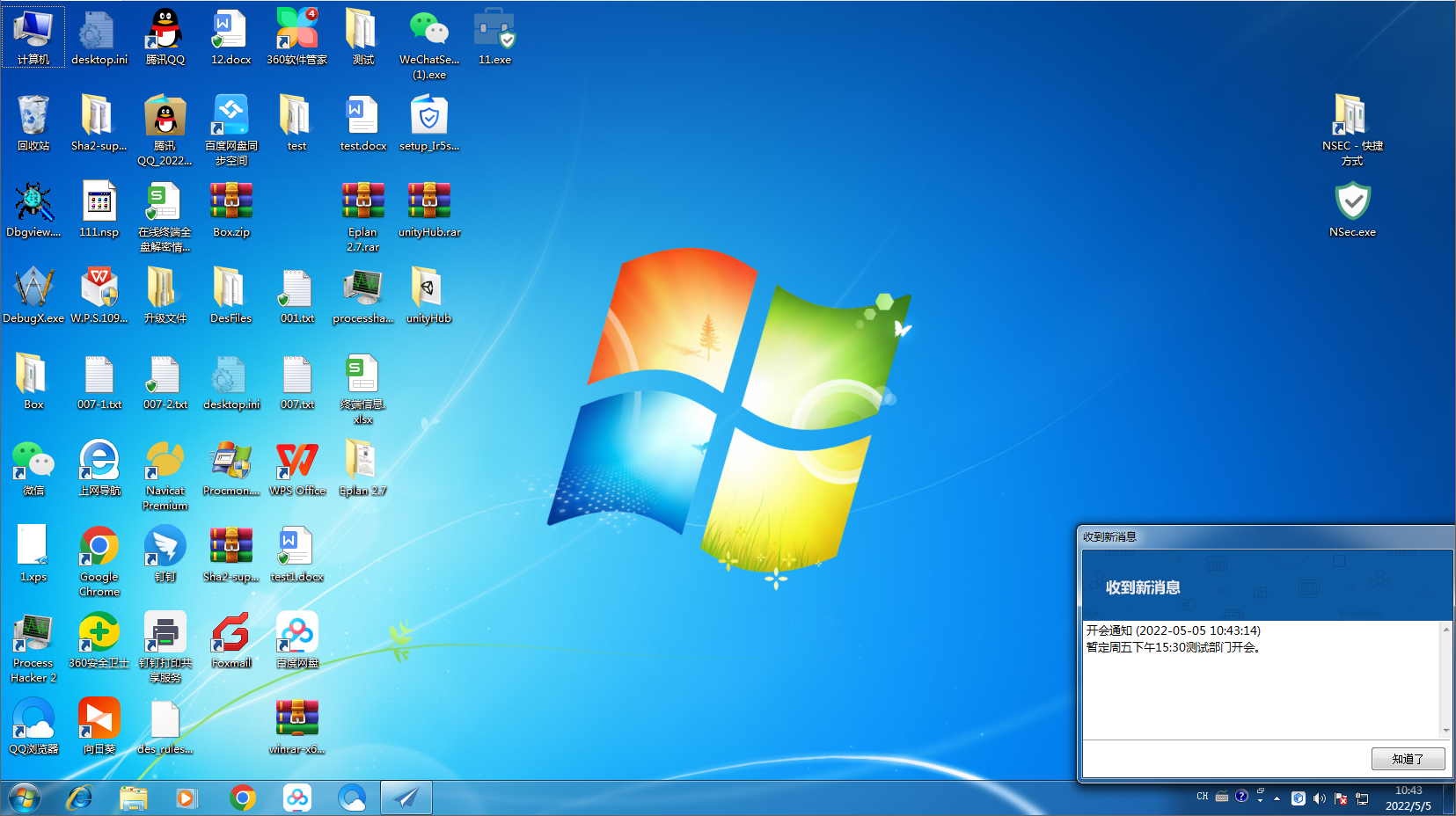The image size is (1456, 816).
Task: Select the 111.nsp file icon
Action: [x=99, y=209]
